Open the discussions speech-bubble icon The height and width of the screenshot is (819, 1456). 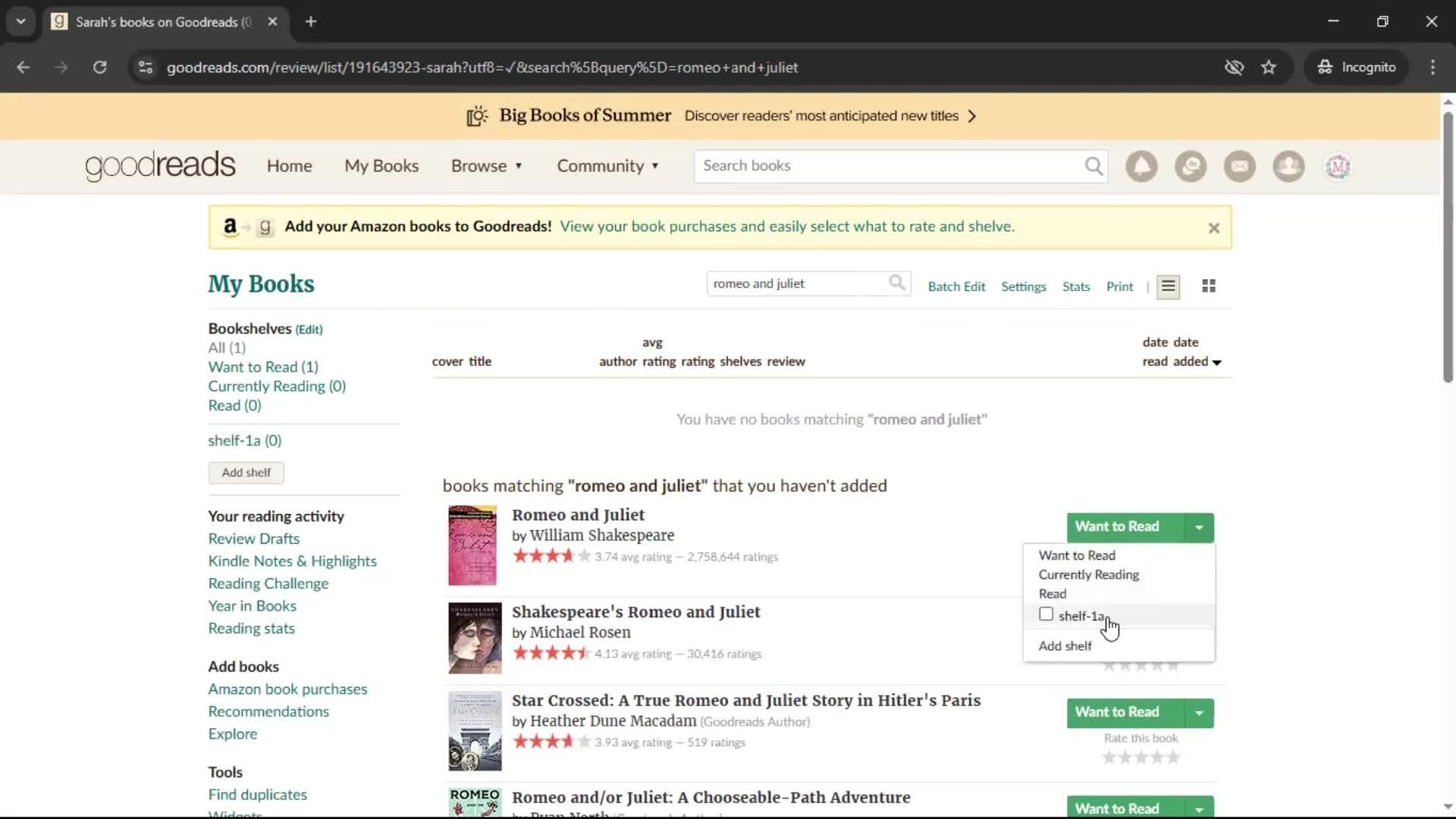click(x=1191, y=166)
